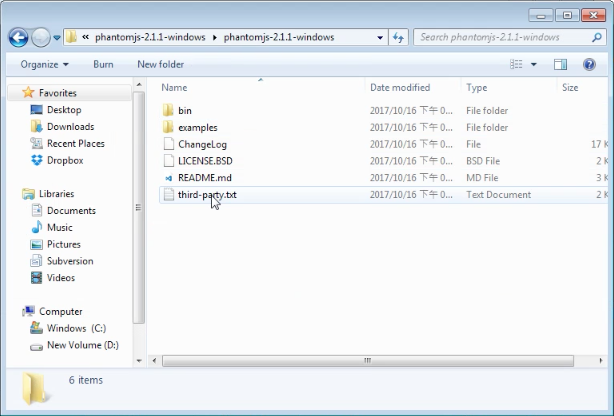
Task: Select the third-party.txt file icon
Action: pos(168,195)
